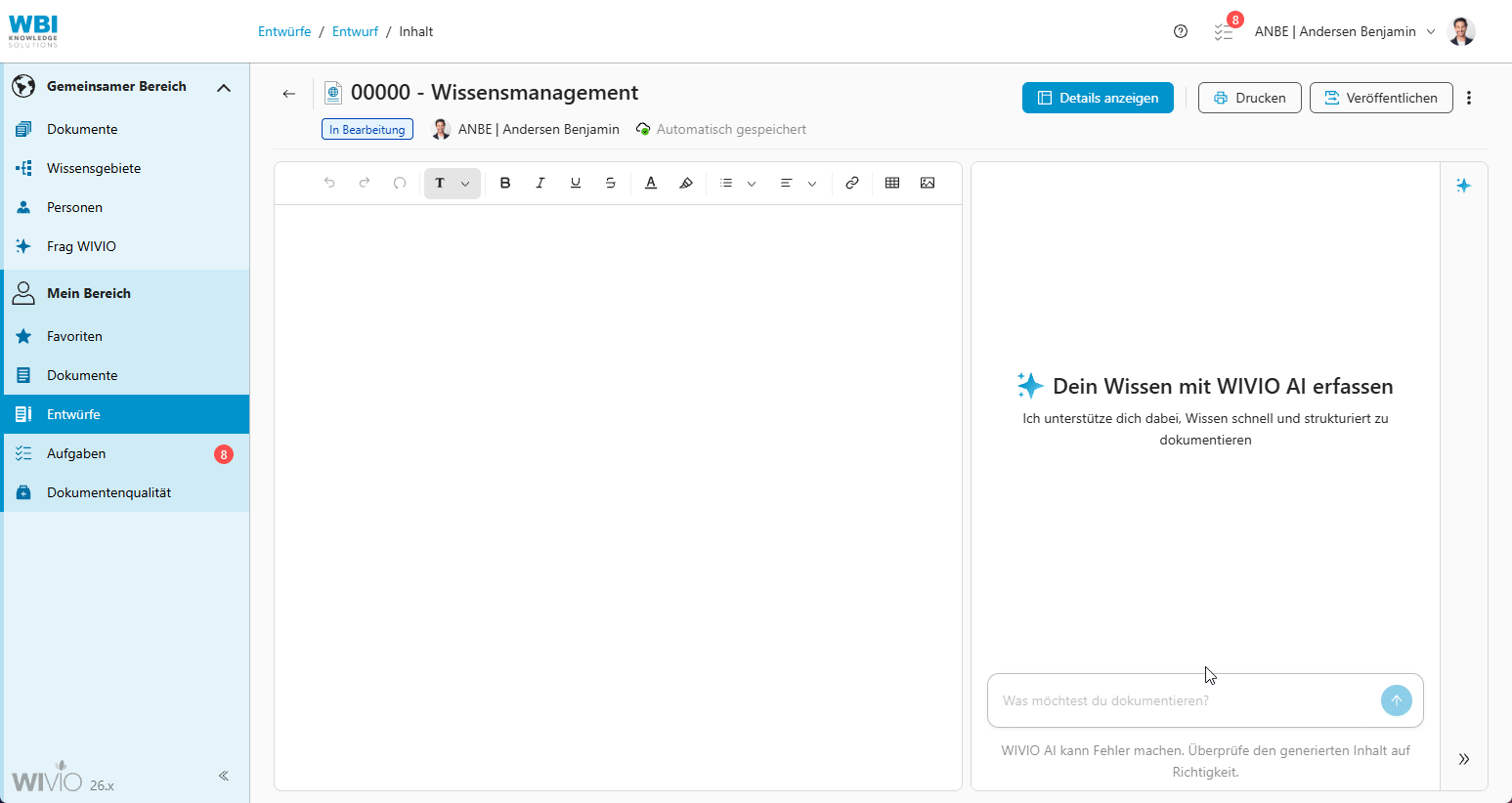Viewport: 1512px width, 803px height.
Task: Insert an image into the document
Action: [928, 183]
